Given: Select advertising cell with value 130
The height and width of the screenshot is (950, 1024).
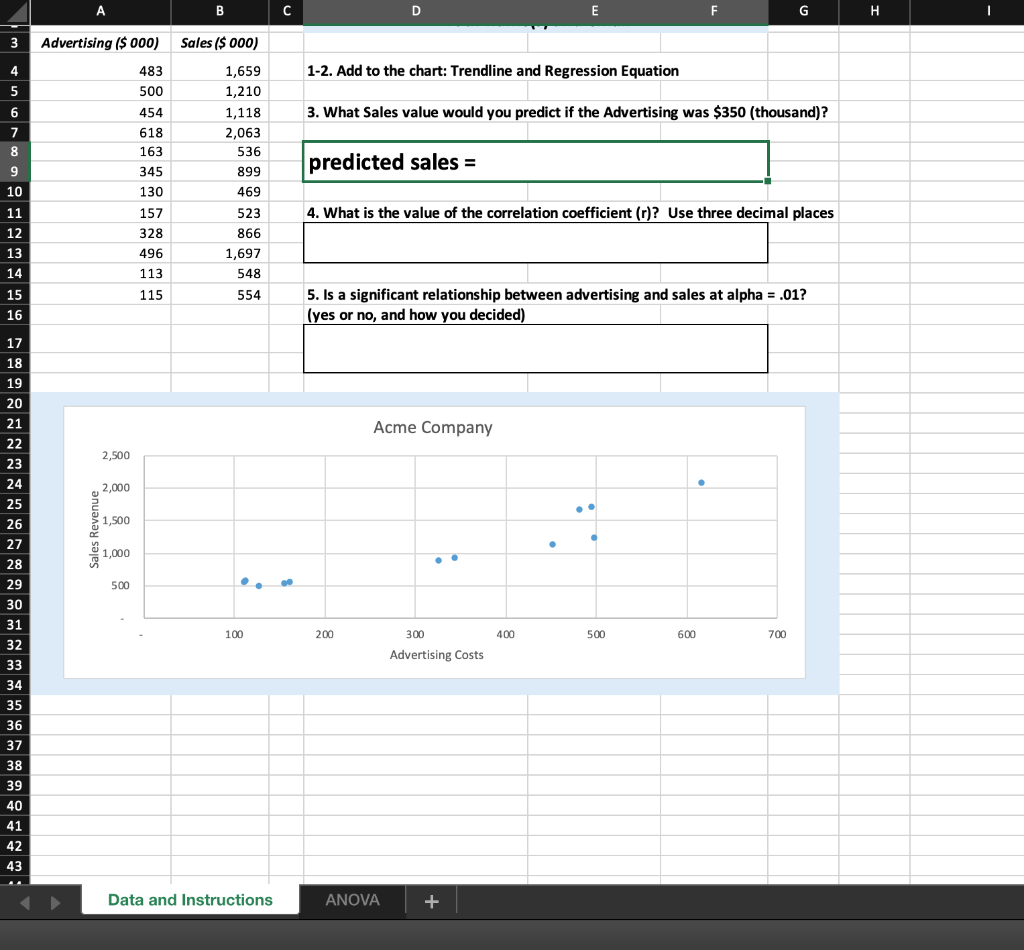Looking at the screenshot, I should 101,192.
